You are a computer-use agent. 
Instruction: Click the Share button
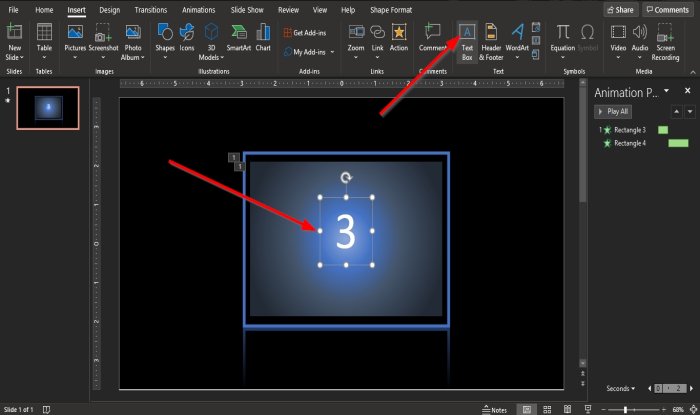coord(621,10)
